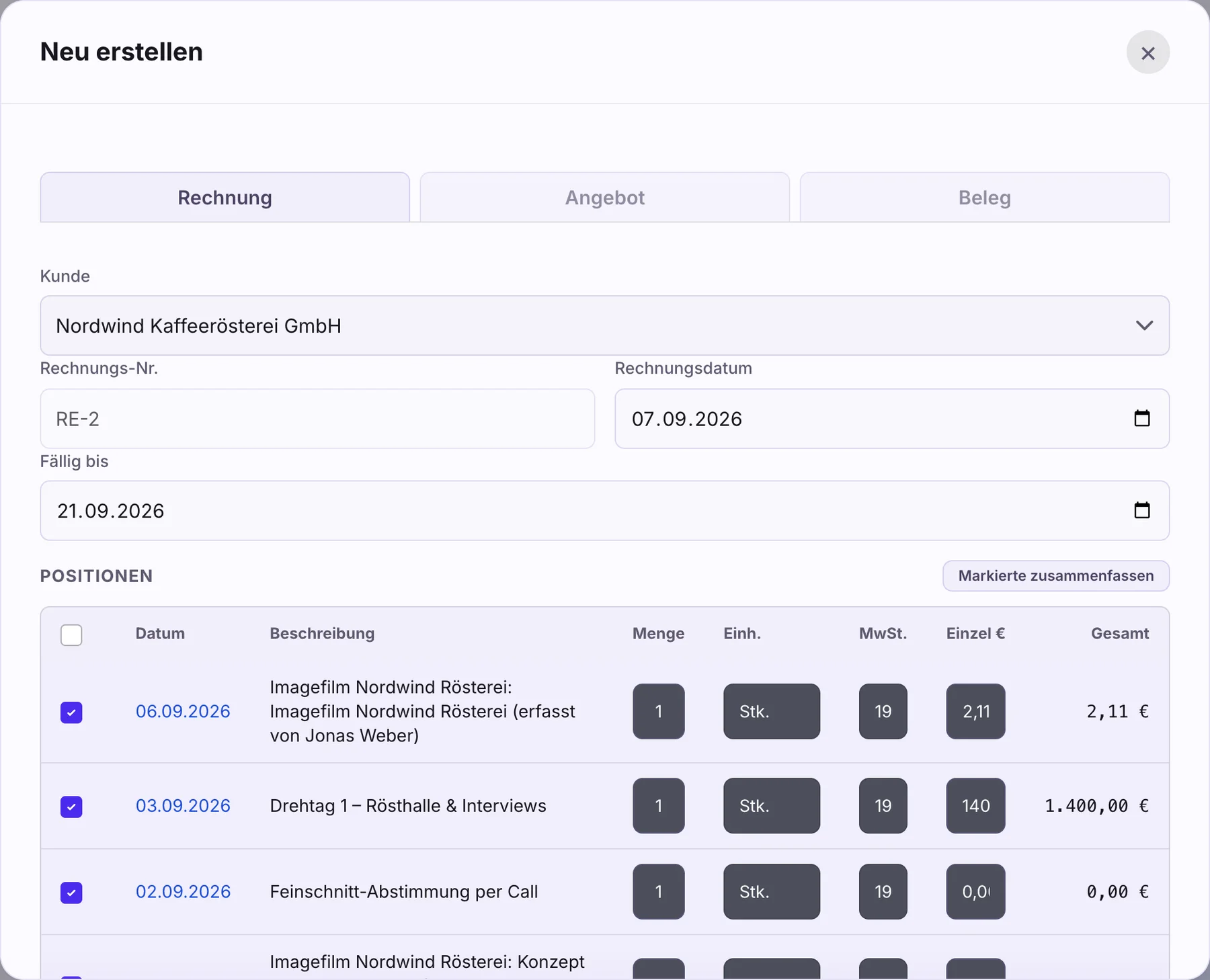Close the Neu erstellen dialog
Image resolution: width=1210 pixels, height=980 pixels.
pyautogui.click(x=1147, y=52)
